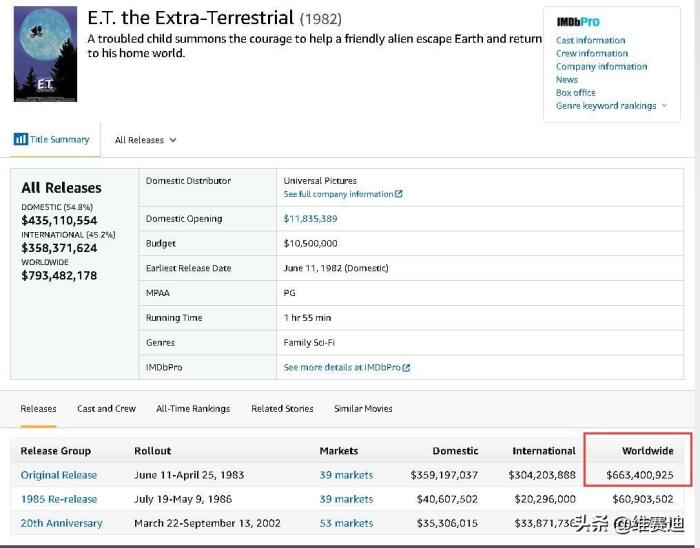Select the Related Stories tab
700x548 pixels.
point(282,409)
